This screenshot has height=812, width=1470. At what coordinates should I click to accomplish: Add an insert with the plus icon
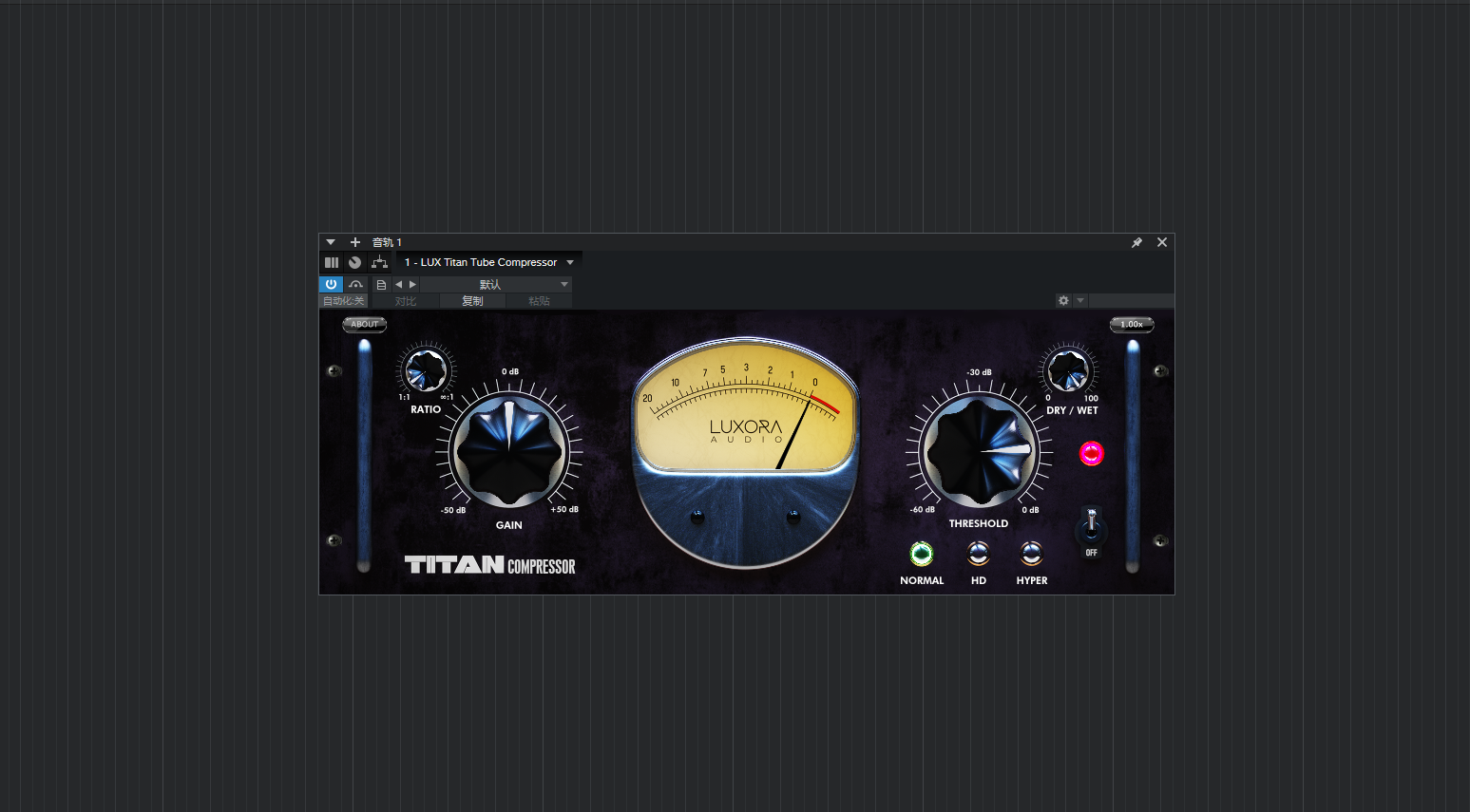pyautogui.click(x=355, y=242)
